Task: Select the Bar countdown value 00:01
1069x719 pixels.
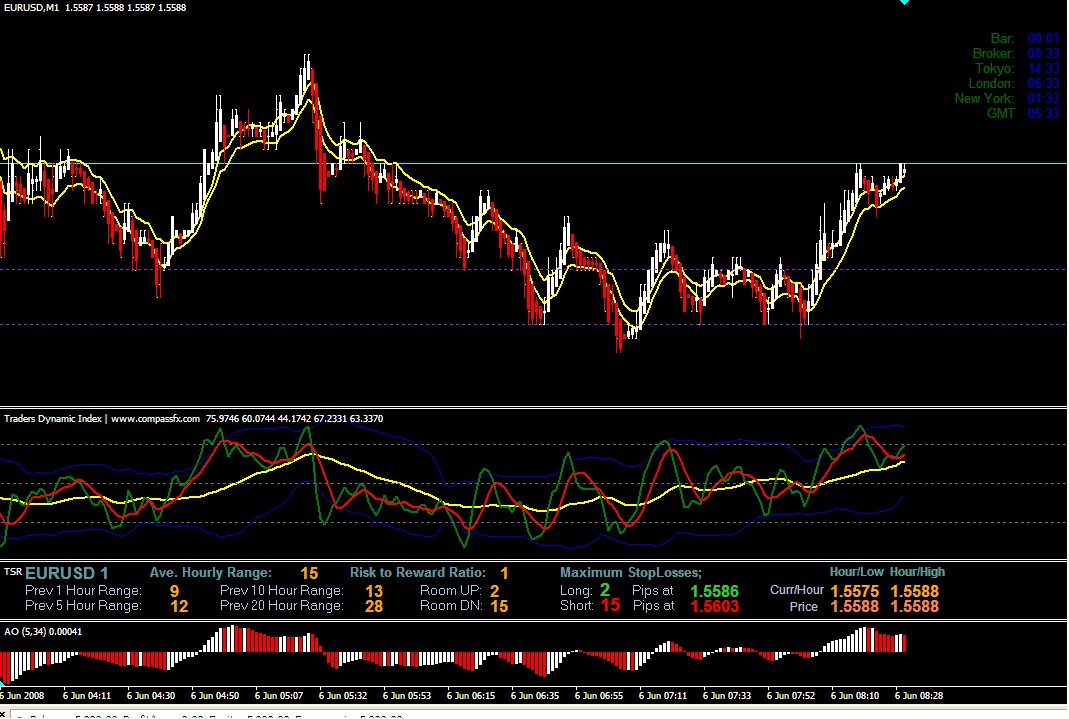Action: coord(1043,39)
